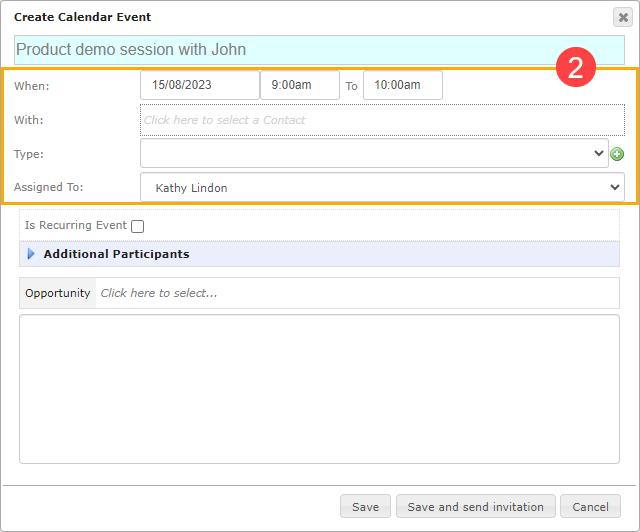
Task: Click the 9:00am start time field
Action: tap(300, 85)
